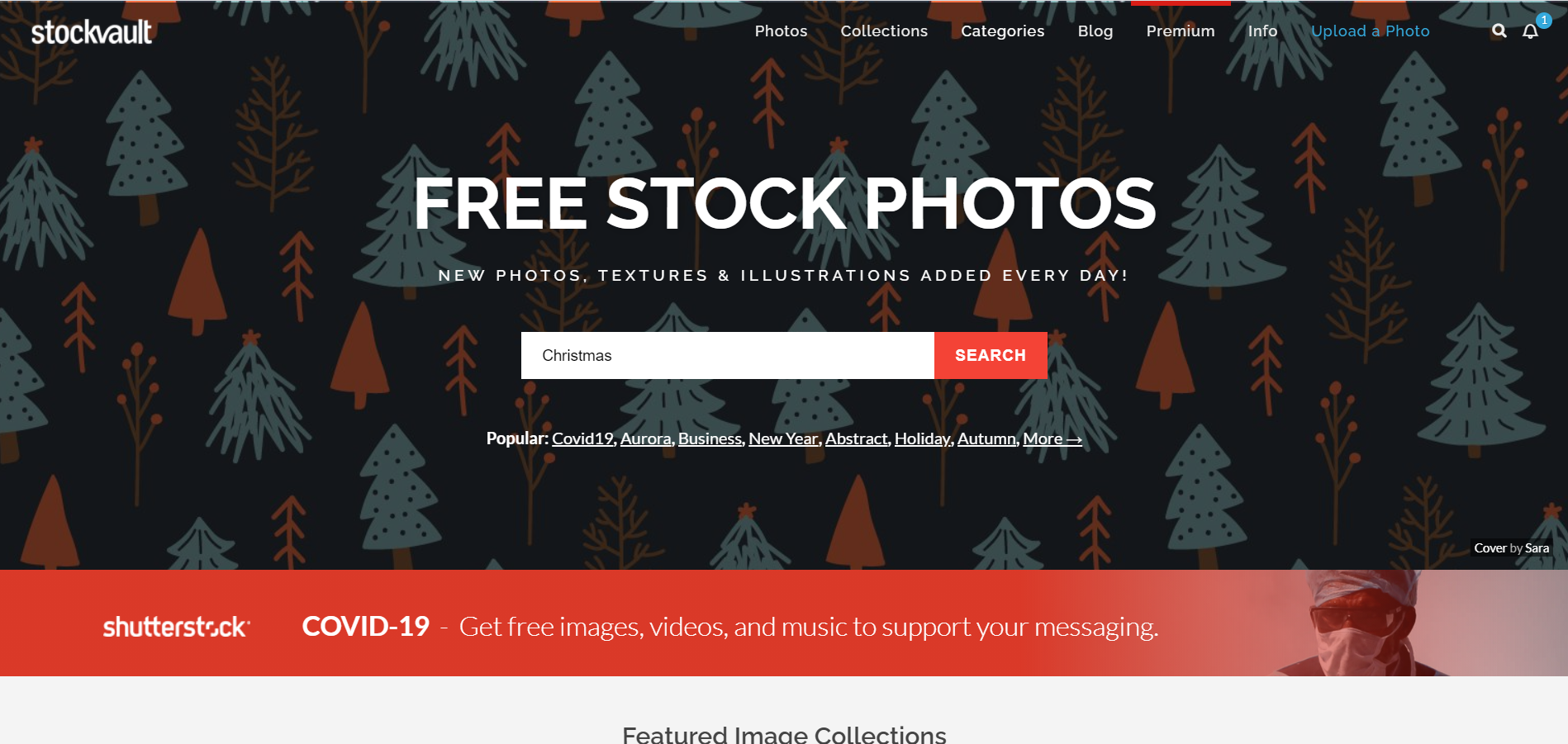The height and width of the screenshot is (744, 1568).
Task: Click the Sara cover credit link
Action: 1537,548
